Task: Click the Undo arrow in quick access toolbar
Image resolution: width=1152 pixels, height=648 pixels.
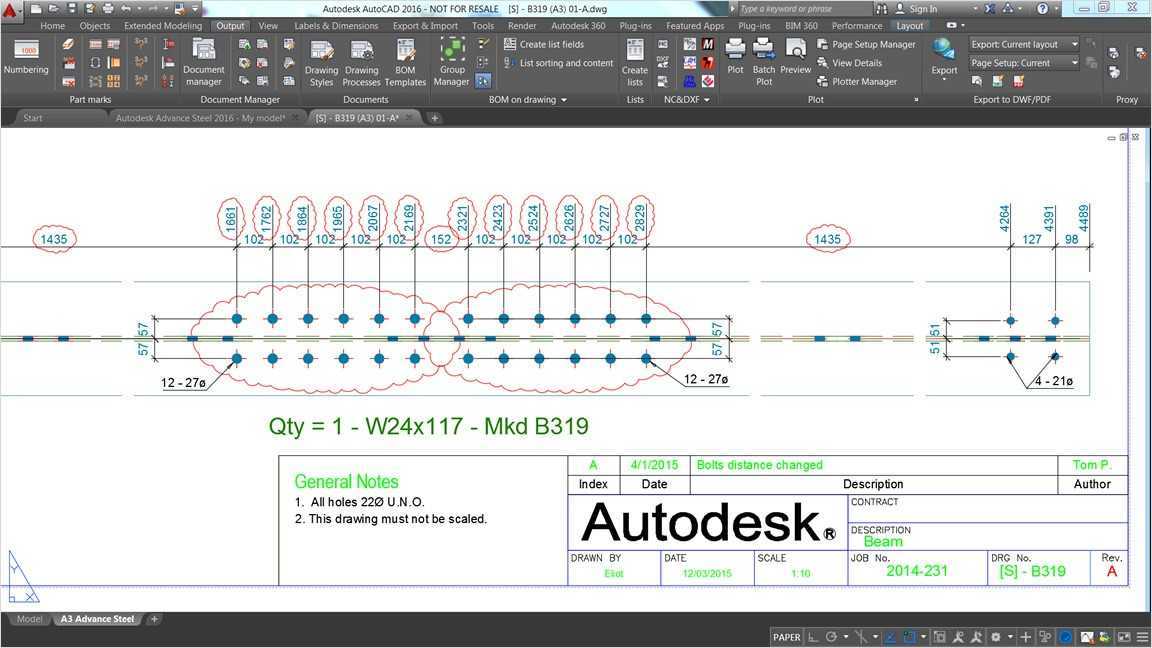Action: coord(126,9)
